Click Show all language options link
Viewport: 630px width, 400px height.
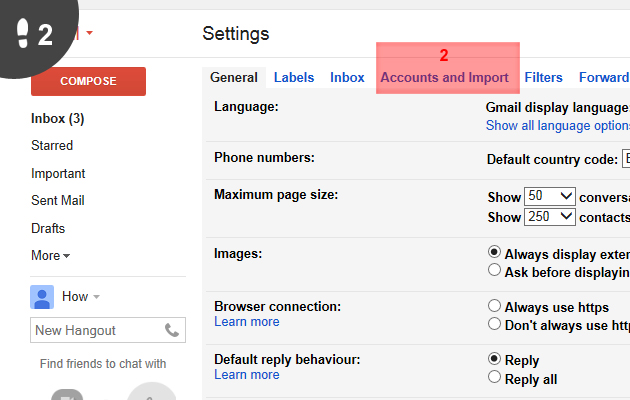(x=558, y=126)
